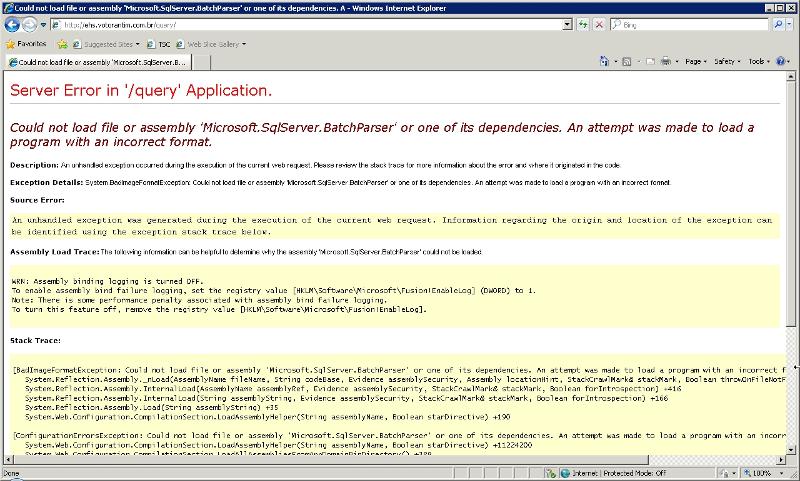Click the 'Stack Trace:' label
This screenshot has width=800, height=481.
(35, 340)
